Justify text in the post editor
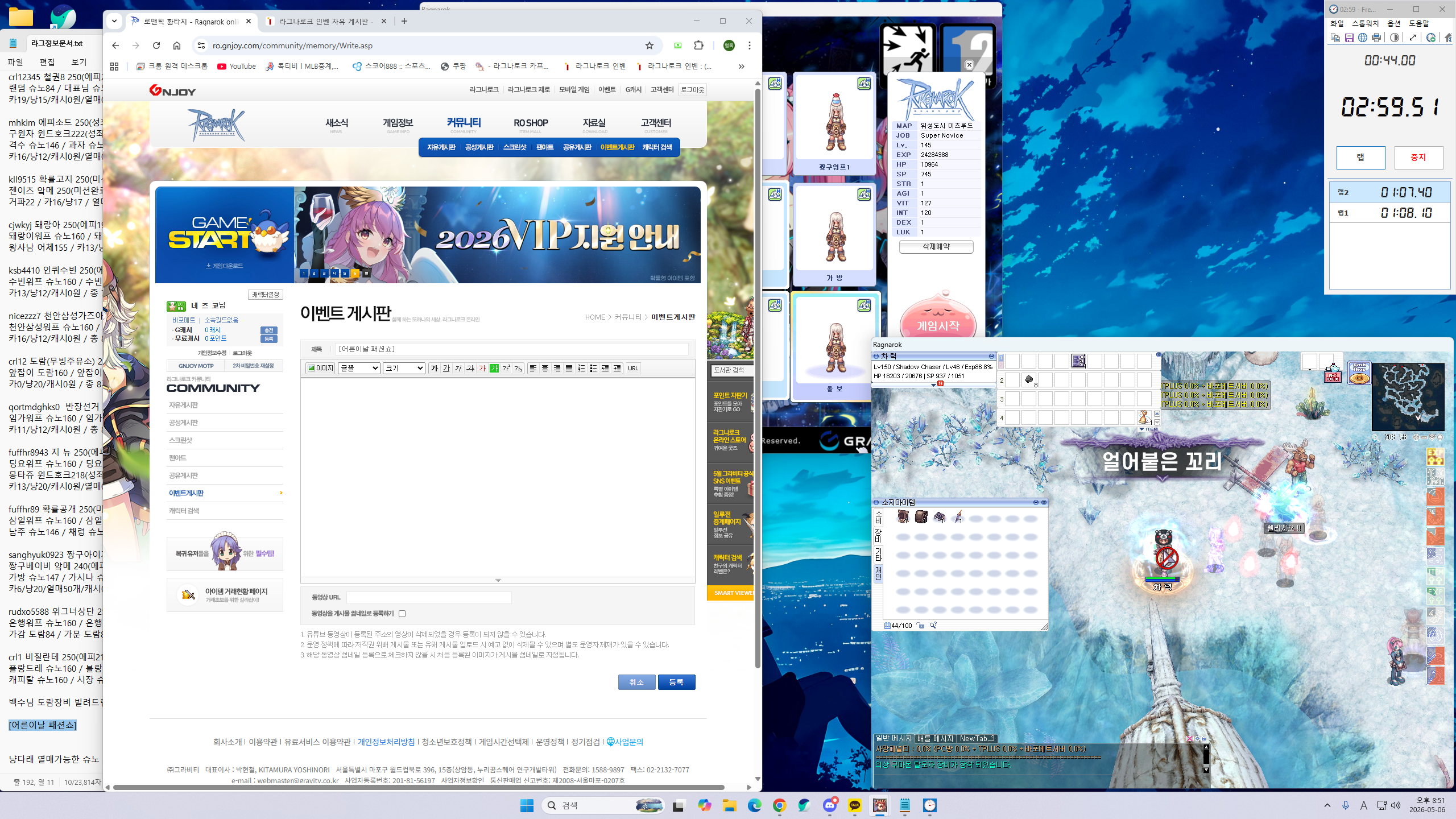The width and height of the screenshot is (1456, 819). (569, 368)
